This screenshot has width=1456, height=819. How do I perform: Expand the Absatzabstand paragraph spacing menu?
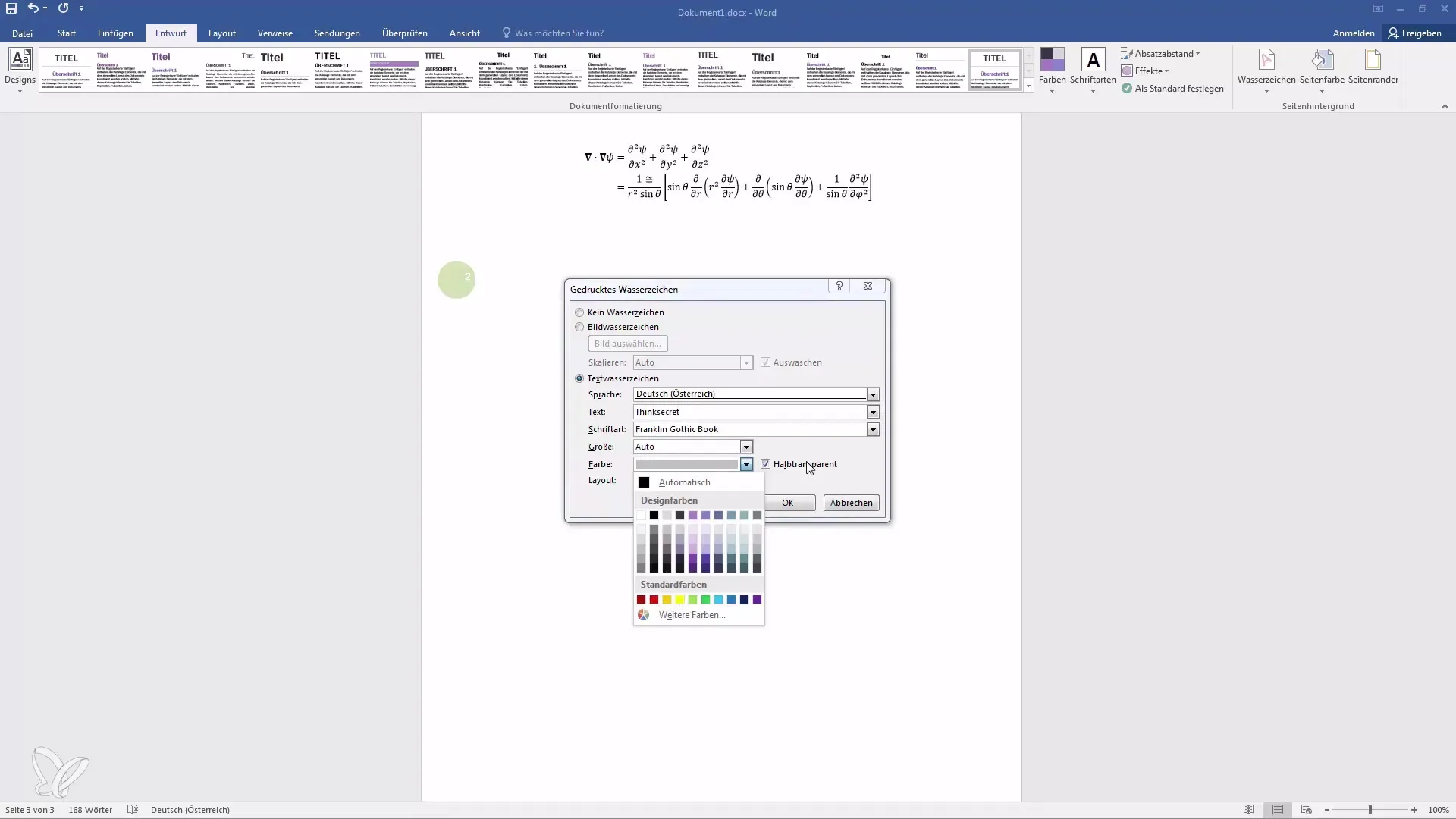coord(1160,54)
